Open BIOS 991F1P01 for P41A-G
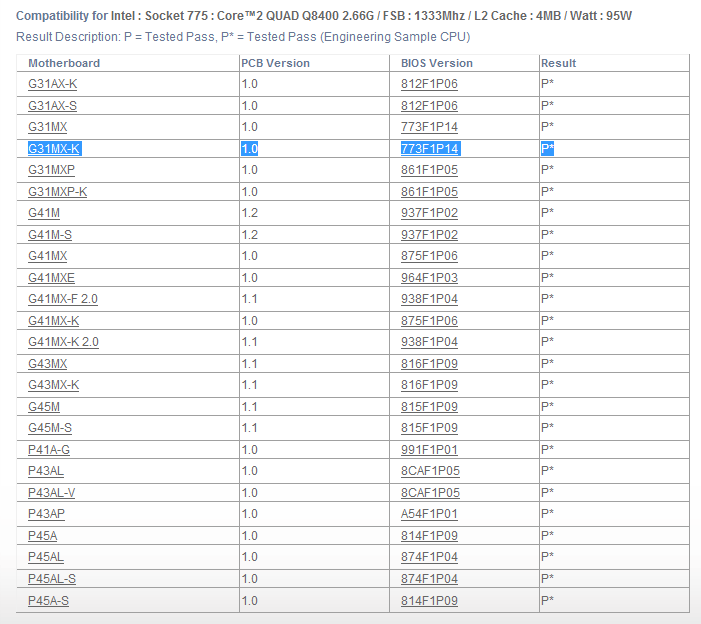The width and height of the screenshot is (701, 624). coord(429,449)
